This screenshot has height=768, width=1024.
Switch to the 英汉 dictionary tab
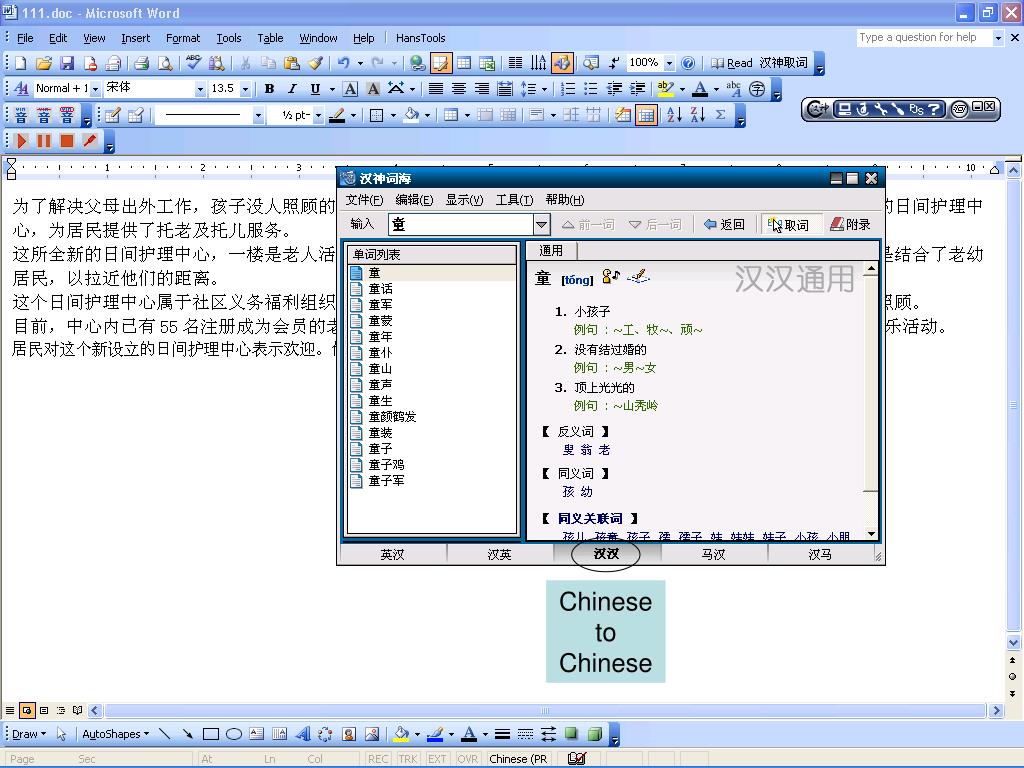[392, 554]
